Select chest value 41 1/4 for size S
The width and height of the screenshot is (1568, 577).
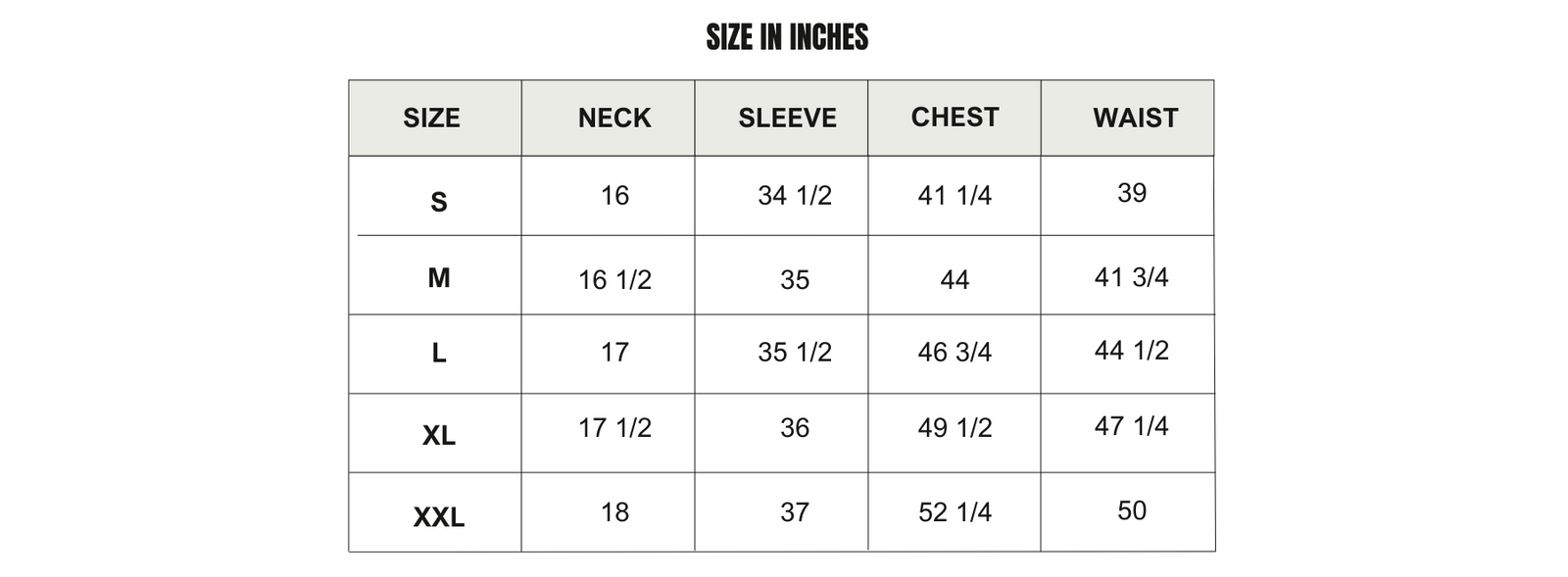(955, 196)
